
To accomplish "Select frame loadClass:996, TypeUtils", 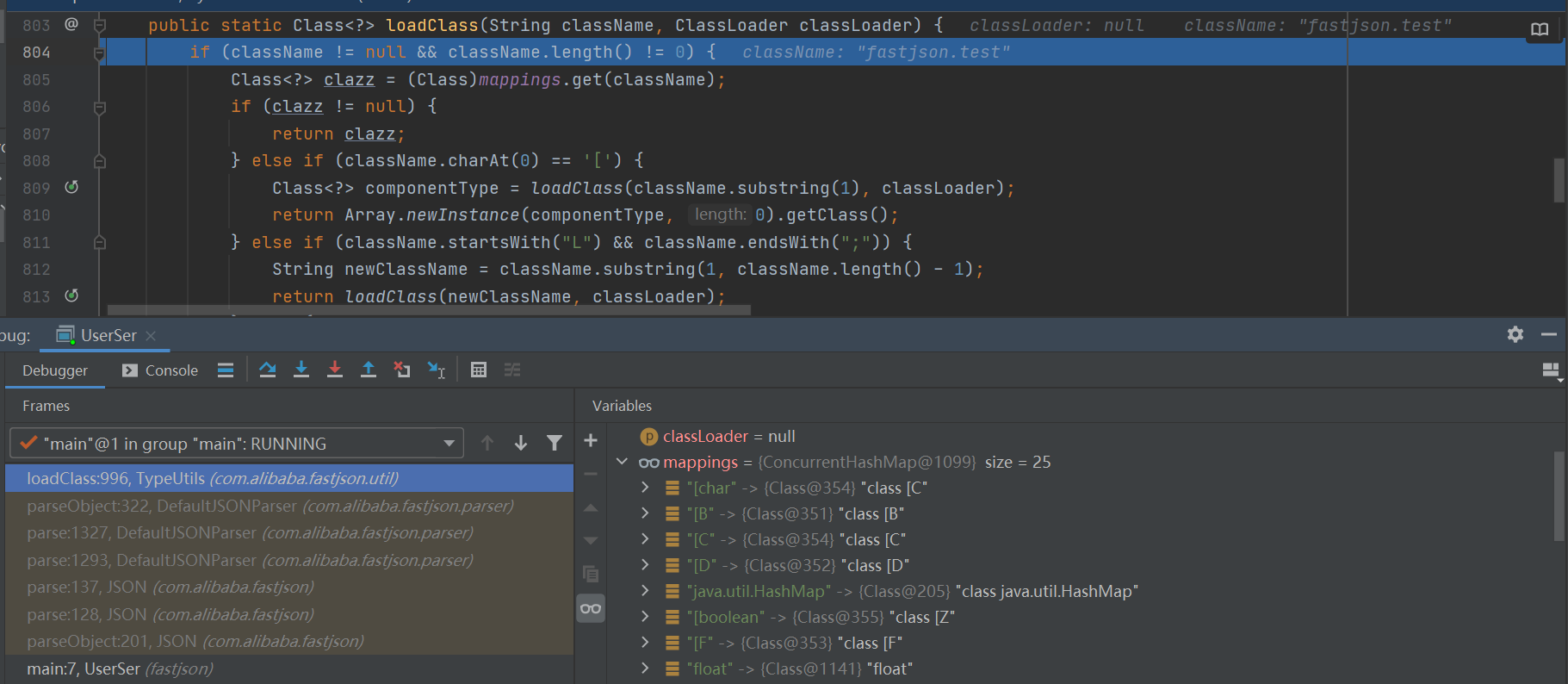I will (x=289, y=478).
